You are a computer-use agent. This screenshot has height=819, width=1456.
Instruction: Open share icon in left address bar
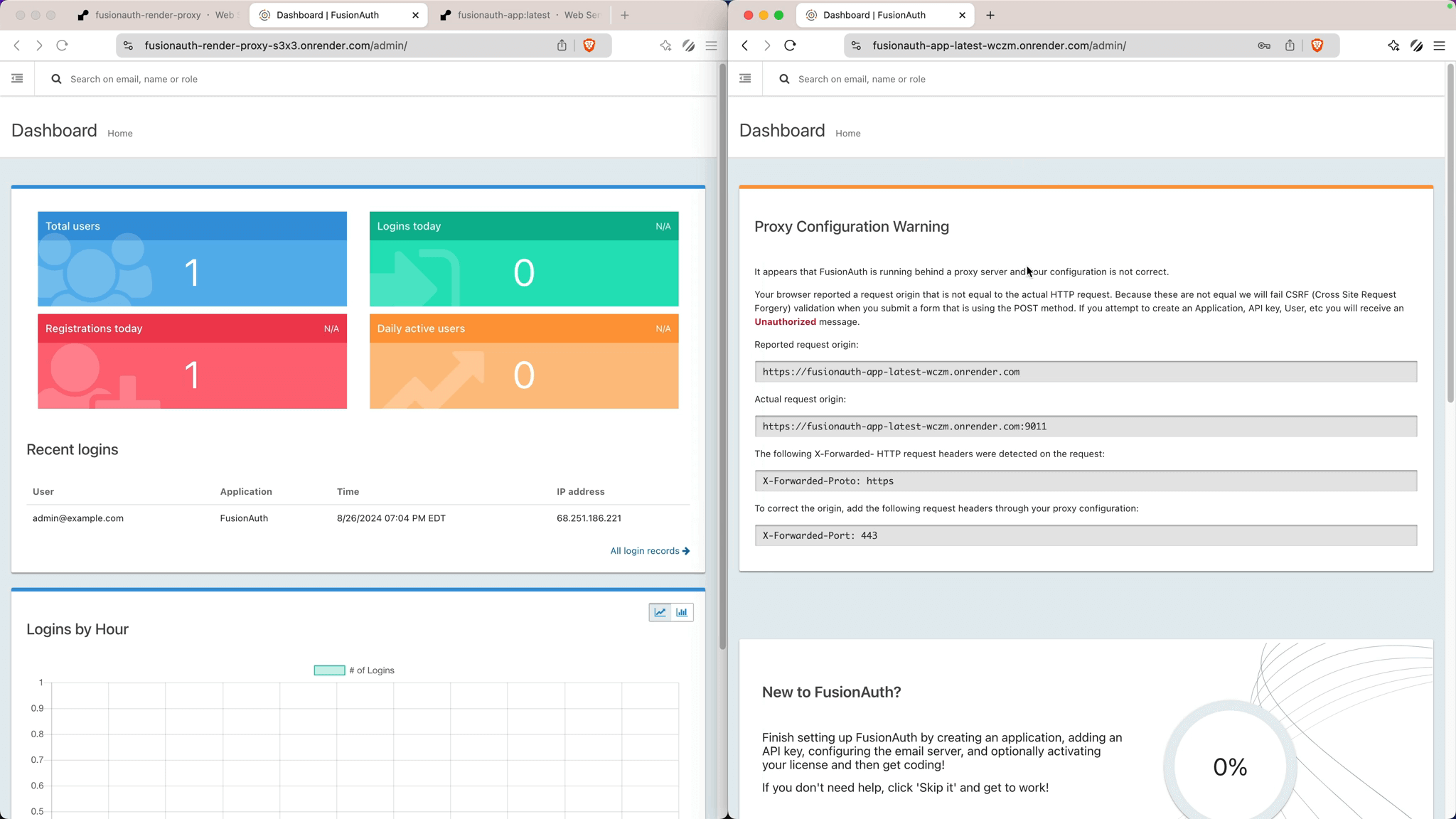(562, 45)
